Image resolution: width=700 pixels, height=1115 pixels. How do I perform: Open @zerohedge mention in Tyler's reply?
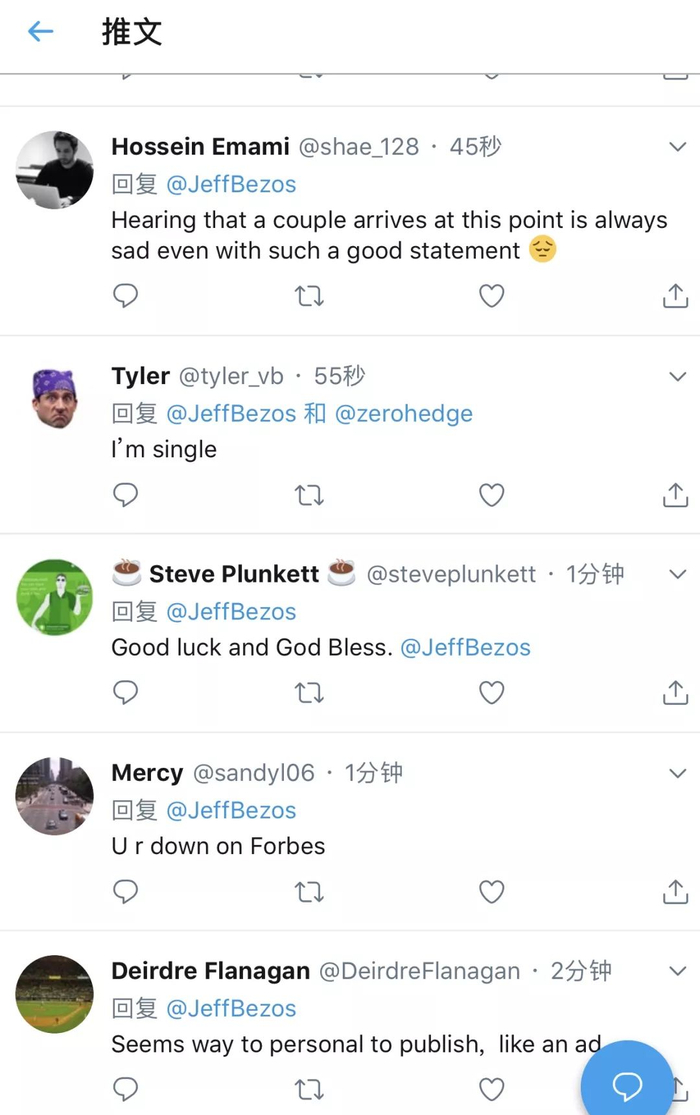[403, 414]
